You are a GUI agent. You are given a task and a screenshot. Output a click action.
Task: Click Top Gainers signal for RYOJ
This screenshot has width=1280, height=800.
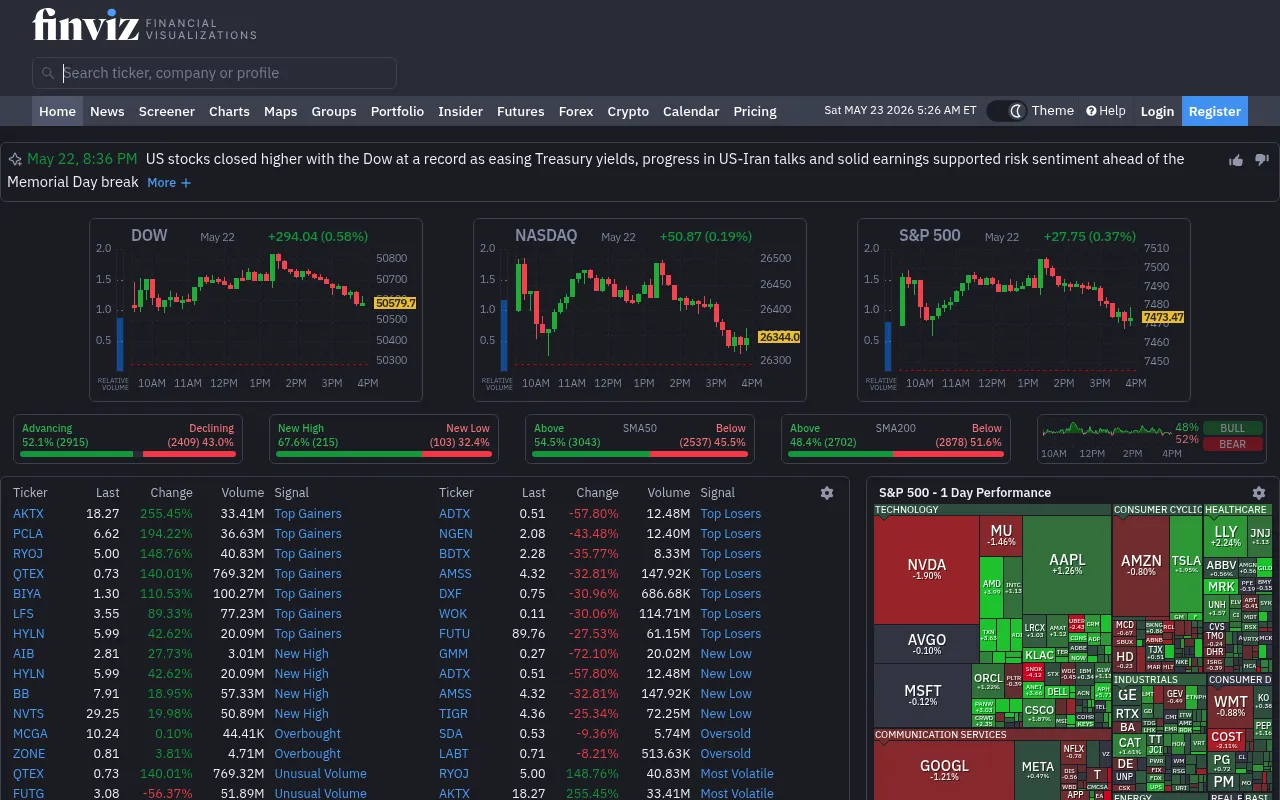pyautogui.click(x=308, y=554)
